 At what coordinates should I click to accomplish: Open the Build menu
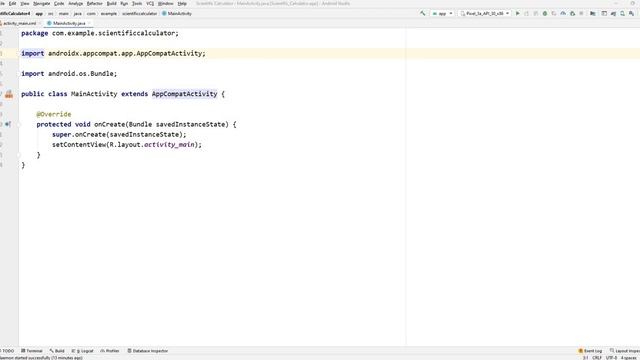coord(111,3)
